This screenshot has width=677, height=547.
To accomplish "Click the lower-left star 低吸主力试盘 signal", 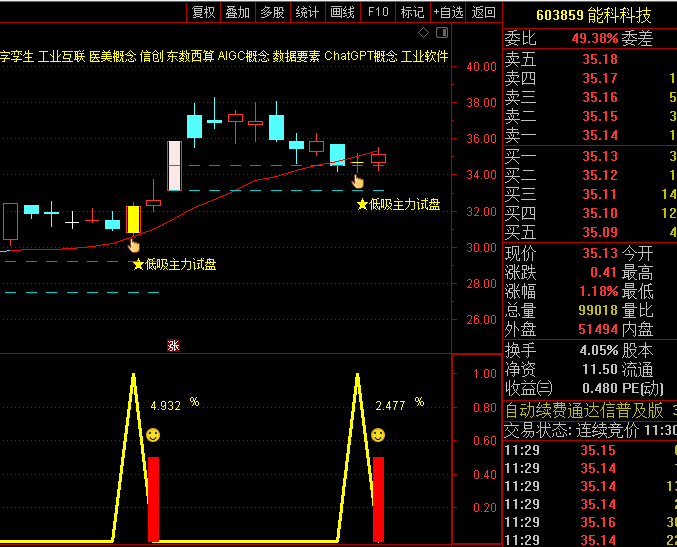I will tap(174, 264).
